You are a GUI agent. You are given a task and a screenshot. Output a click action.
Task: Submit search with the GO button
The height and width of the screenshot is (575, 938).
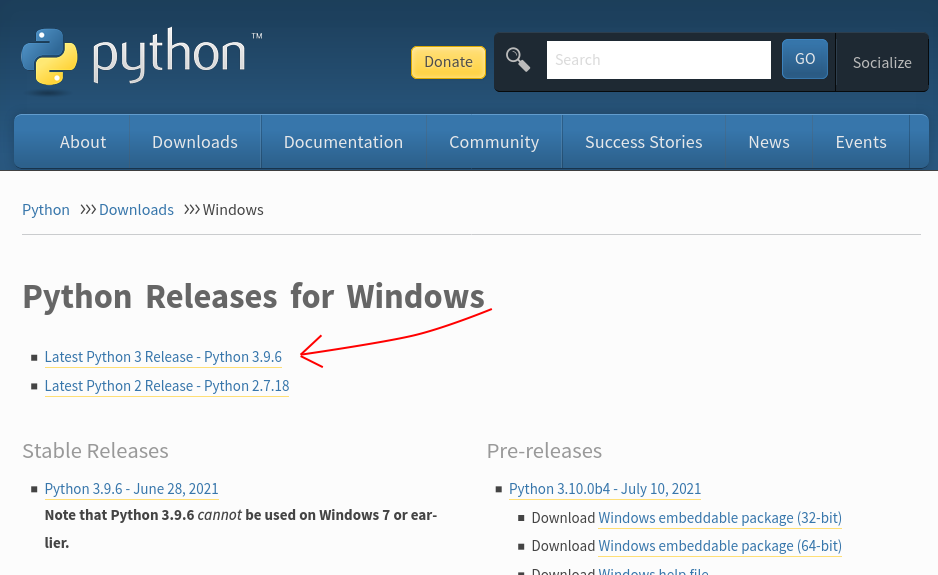[805, 59]
